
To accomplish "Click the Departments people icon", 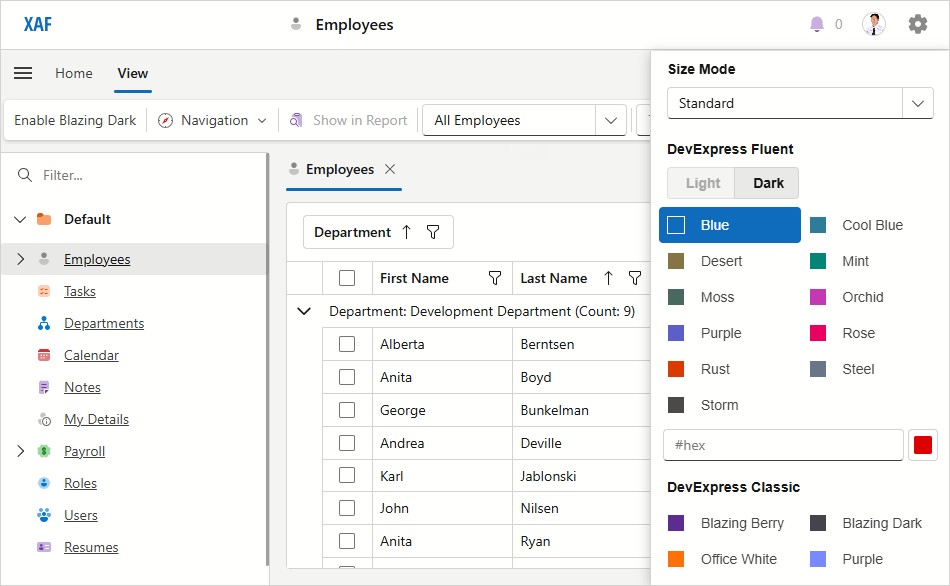I will pos(44,323).
